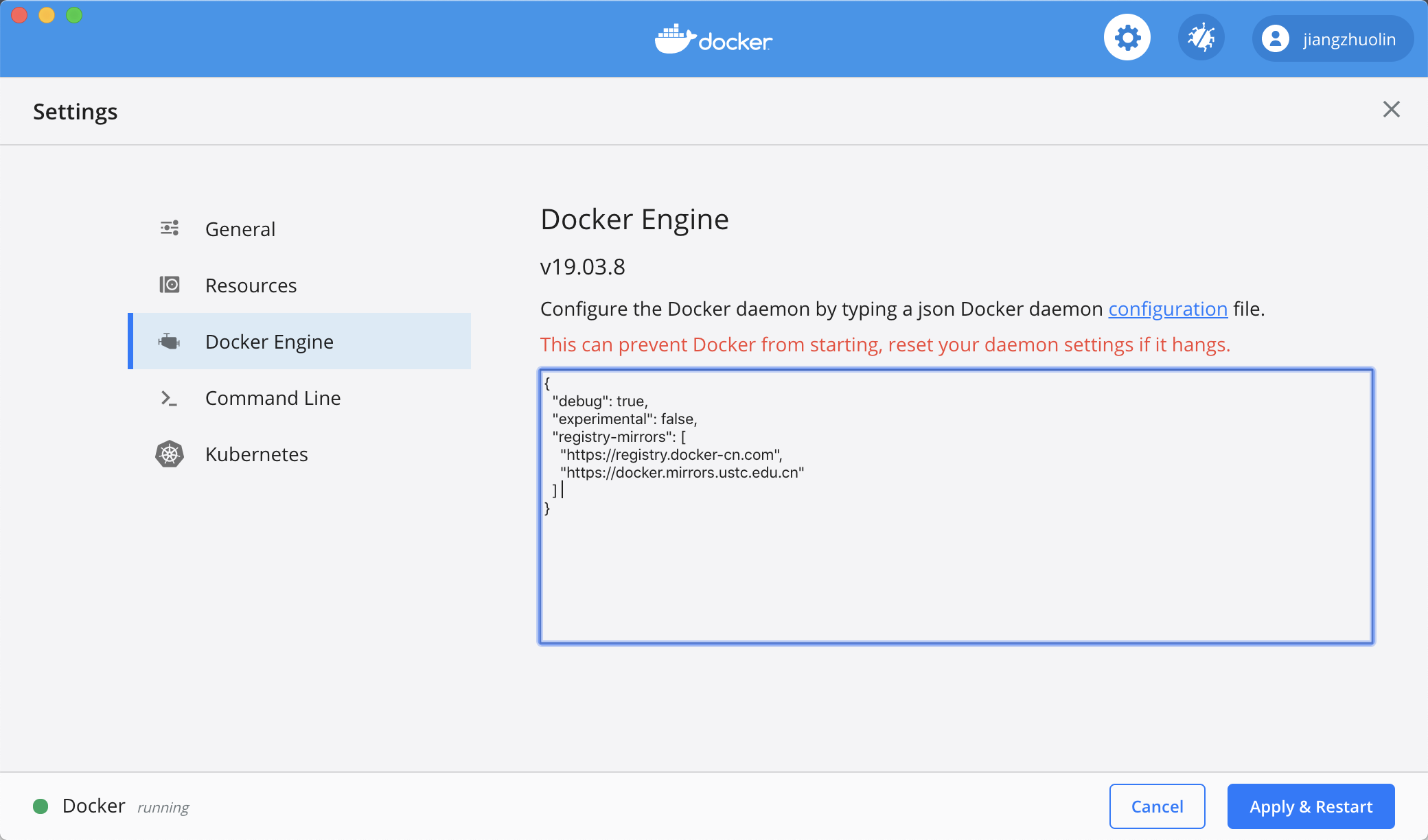Click inside the daemon JSON editor
This screenshot has height=840, width=1428.
pos(956,506)
